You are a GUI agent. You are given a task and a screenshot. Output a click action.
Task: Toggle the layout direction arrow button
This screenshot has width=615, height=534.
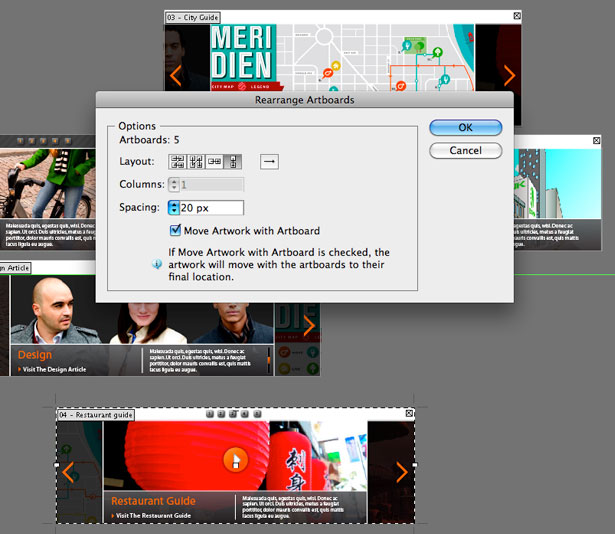point(269,162)
